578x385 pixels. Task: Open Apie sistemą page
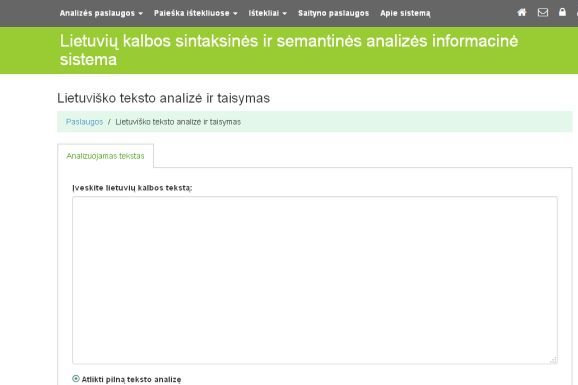tap(405, 13)
